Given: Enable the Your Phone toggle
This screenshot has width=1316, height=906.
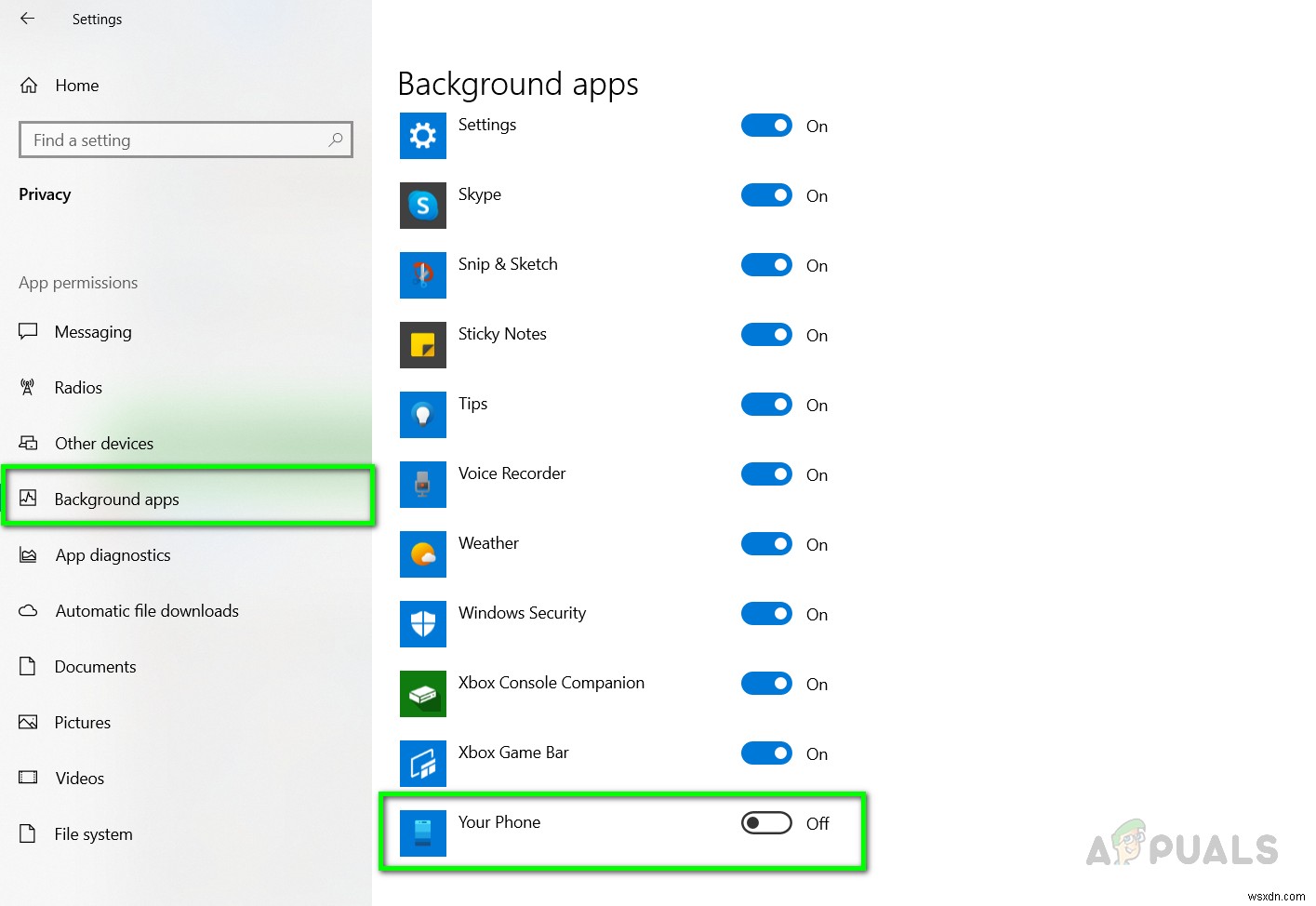Looking at the screenshot, I should [x=765, y=823].
